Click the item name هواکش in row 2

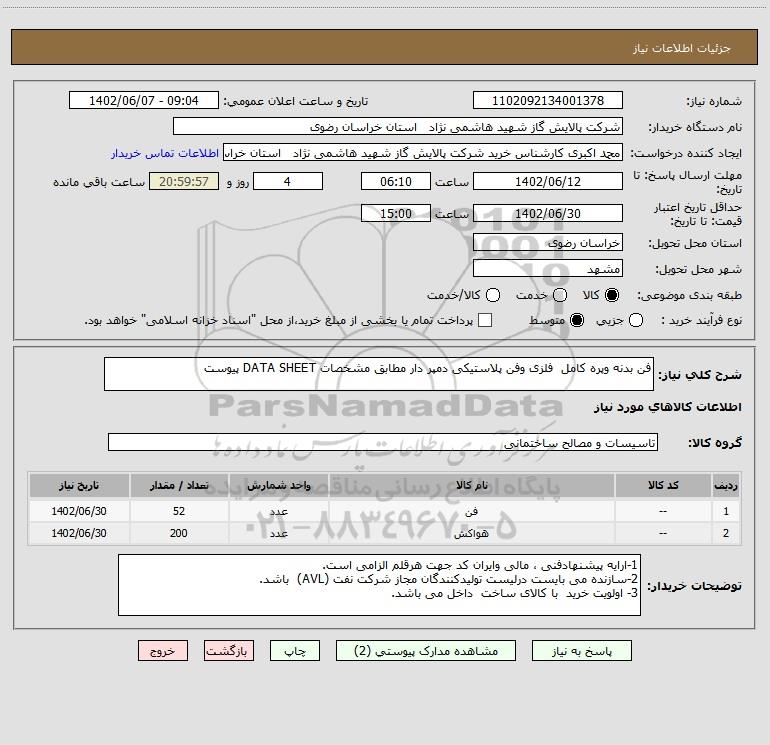coord(471,533)
